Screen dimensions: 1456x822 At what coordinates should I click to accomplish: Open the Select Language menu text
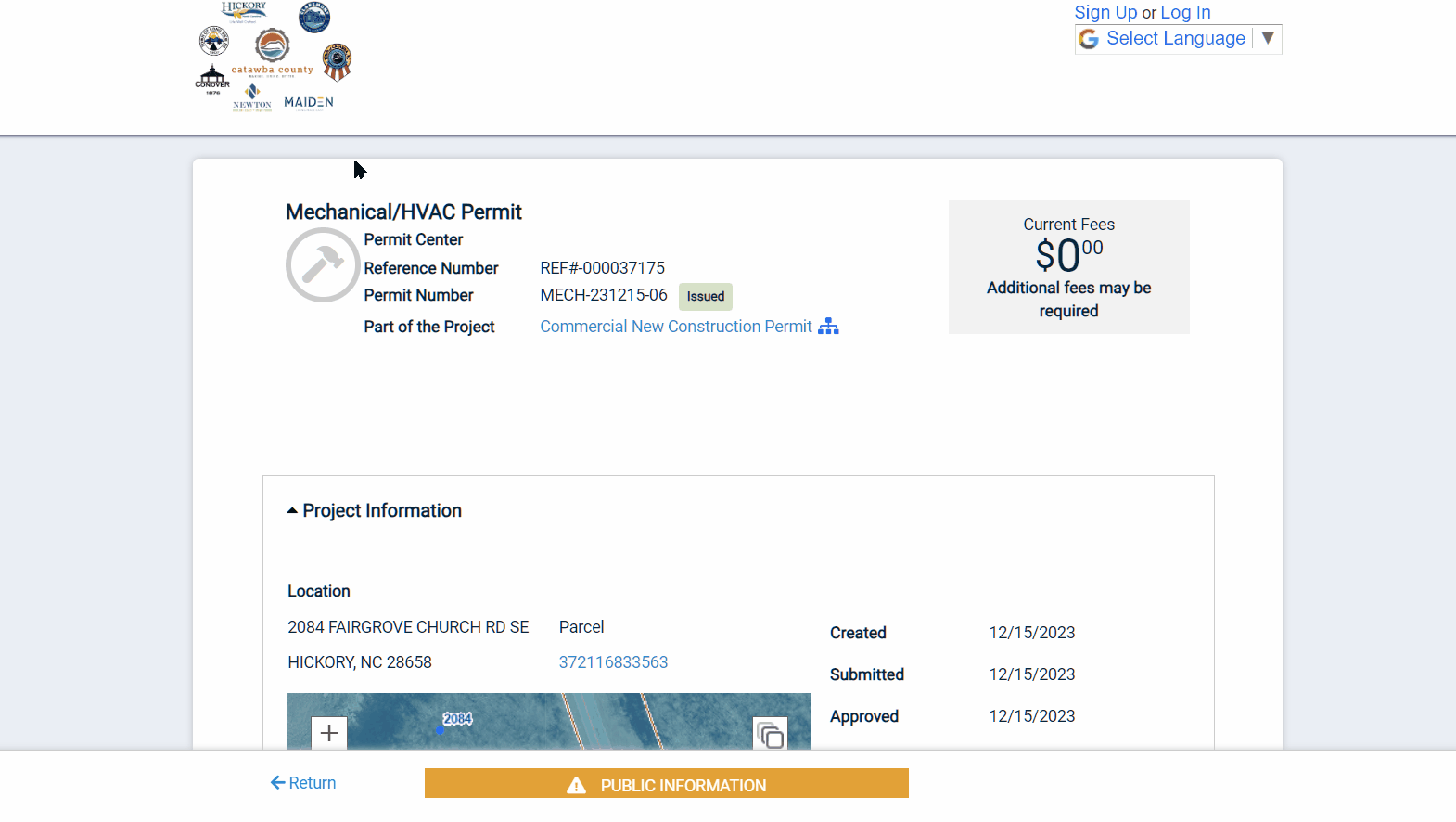1175,38
